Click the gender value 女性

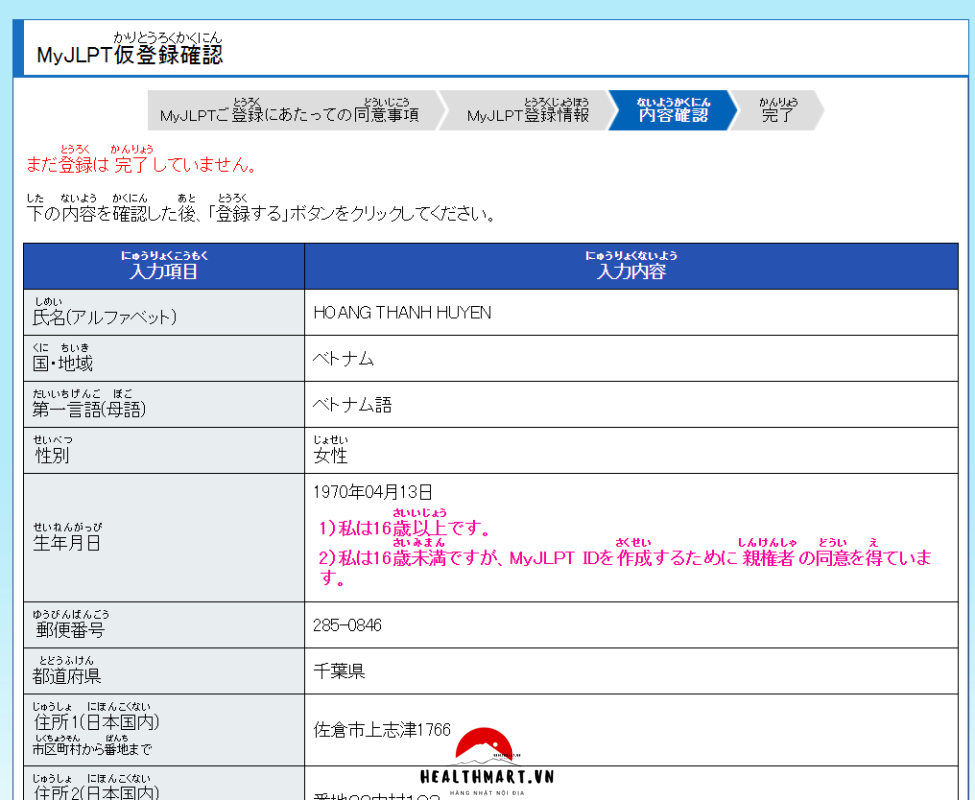click(330, 451)
